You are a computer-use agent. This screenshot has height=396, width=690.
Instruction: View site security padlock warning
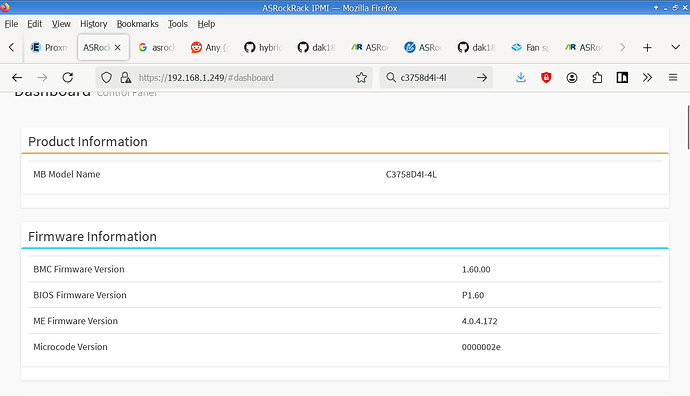click(125, 78)
